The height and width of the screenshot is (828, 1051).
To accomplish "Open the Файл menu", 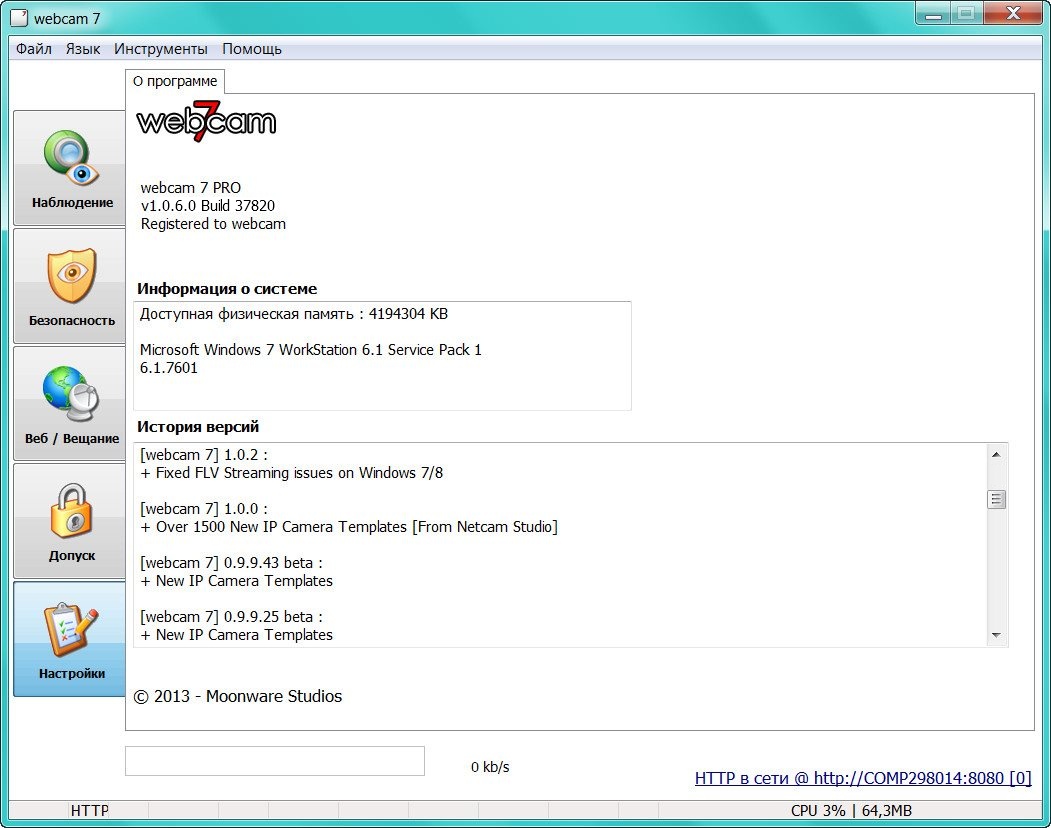I will (x=34, y=49).
